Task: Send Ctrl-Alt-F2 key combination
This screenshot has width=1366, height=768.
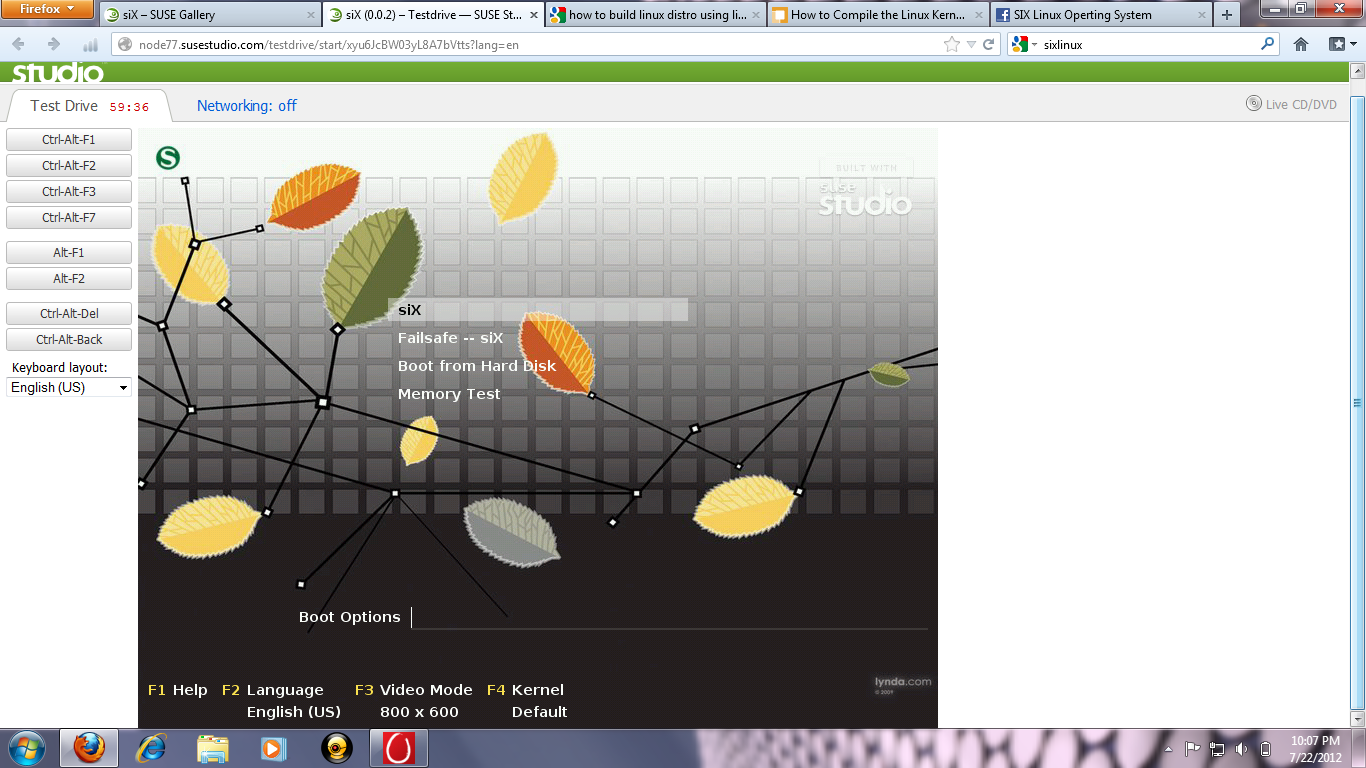Action: (x=69, y=166)
